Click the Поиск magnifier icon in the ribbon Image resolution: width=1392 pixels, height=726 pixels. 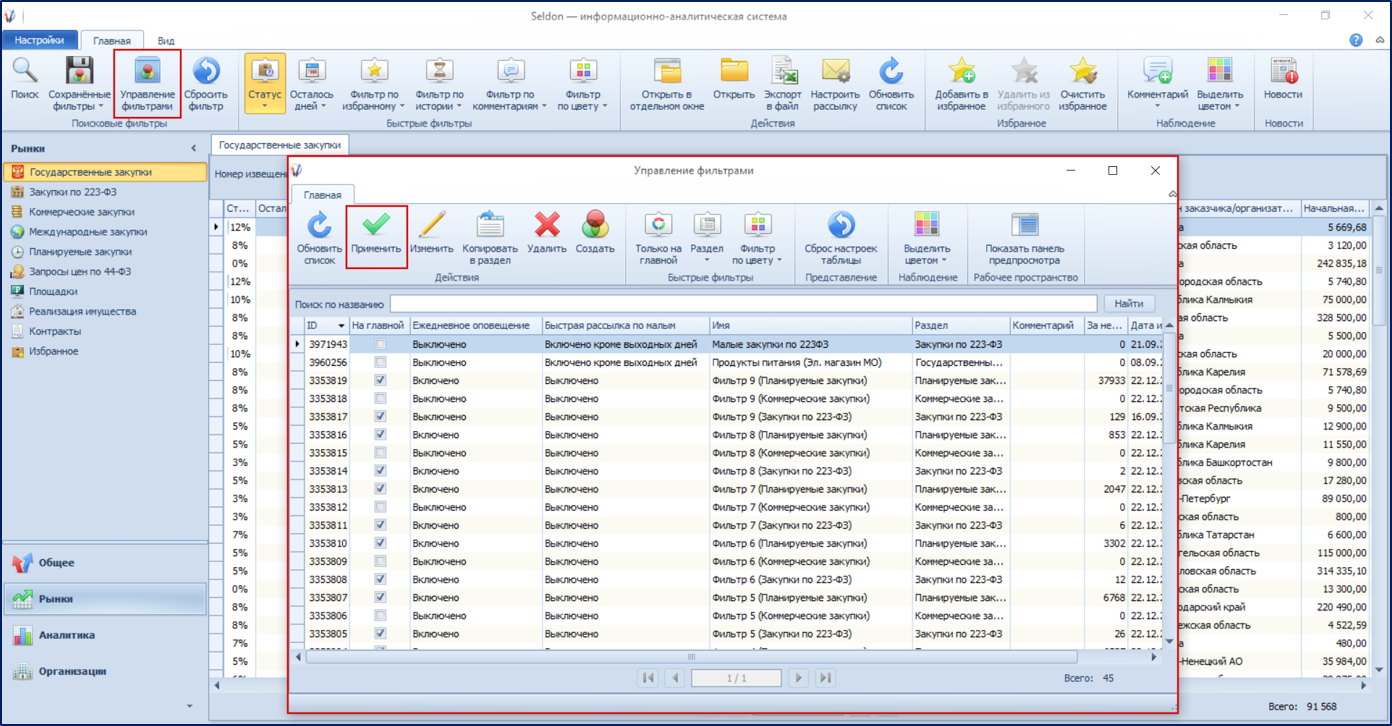pos(25,71)
